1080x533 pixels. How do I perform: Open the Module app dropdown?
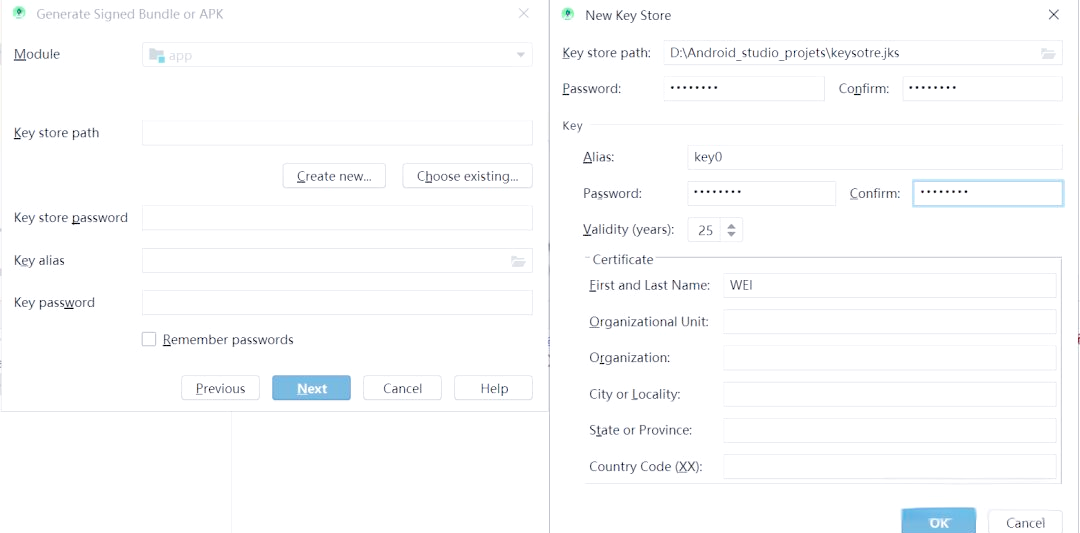click(x=338, y=55)
